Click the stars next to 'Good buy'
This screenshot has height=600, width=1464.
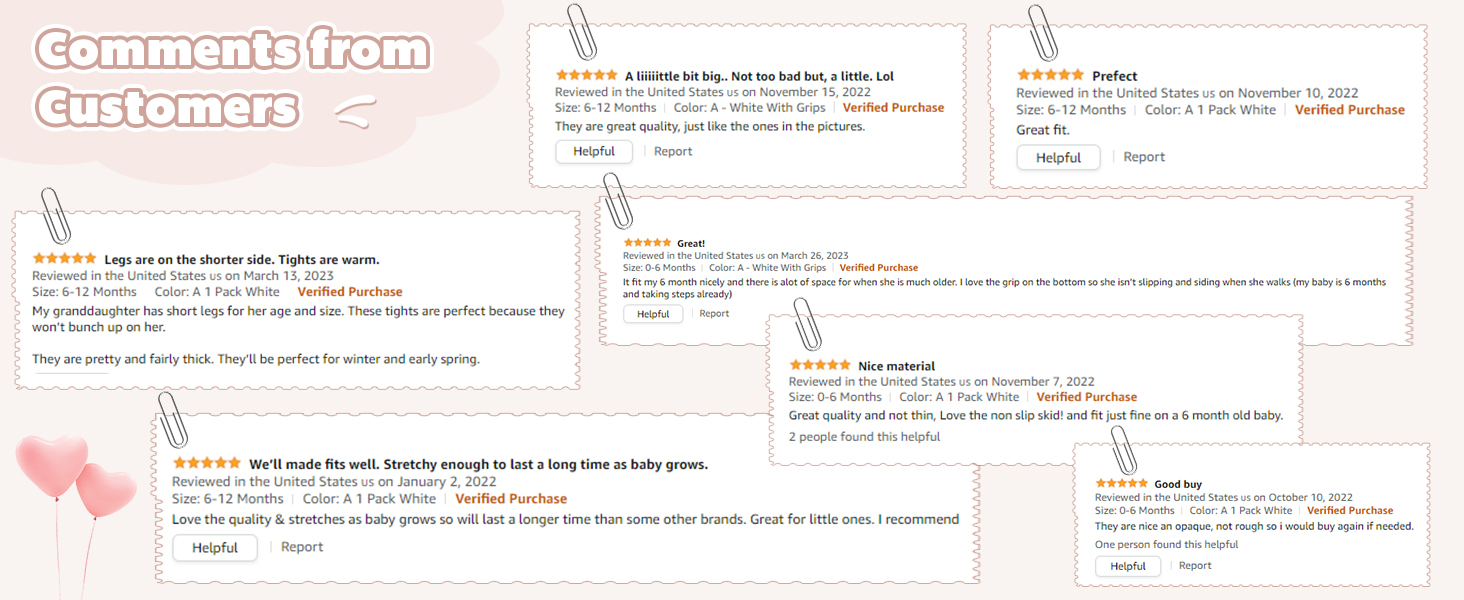(1121, 484)
